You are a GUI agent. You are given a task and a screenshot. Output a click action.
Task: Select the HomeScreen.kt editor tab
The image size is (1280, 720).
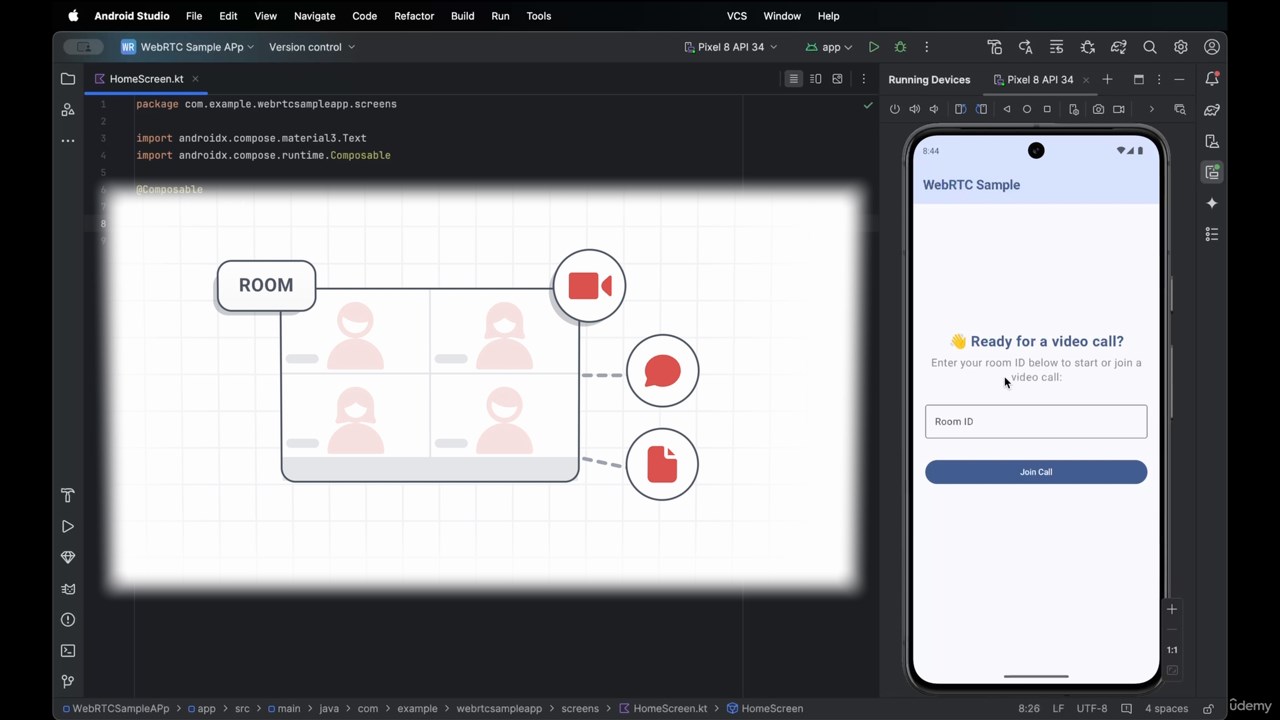pos(146,79)
